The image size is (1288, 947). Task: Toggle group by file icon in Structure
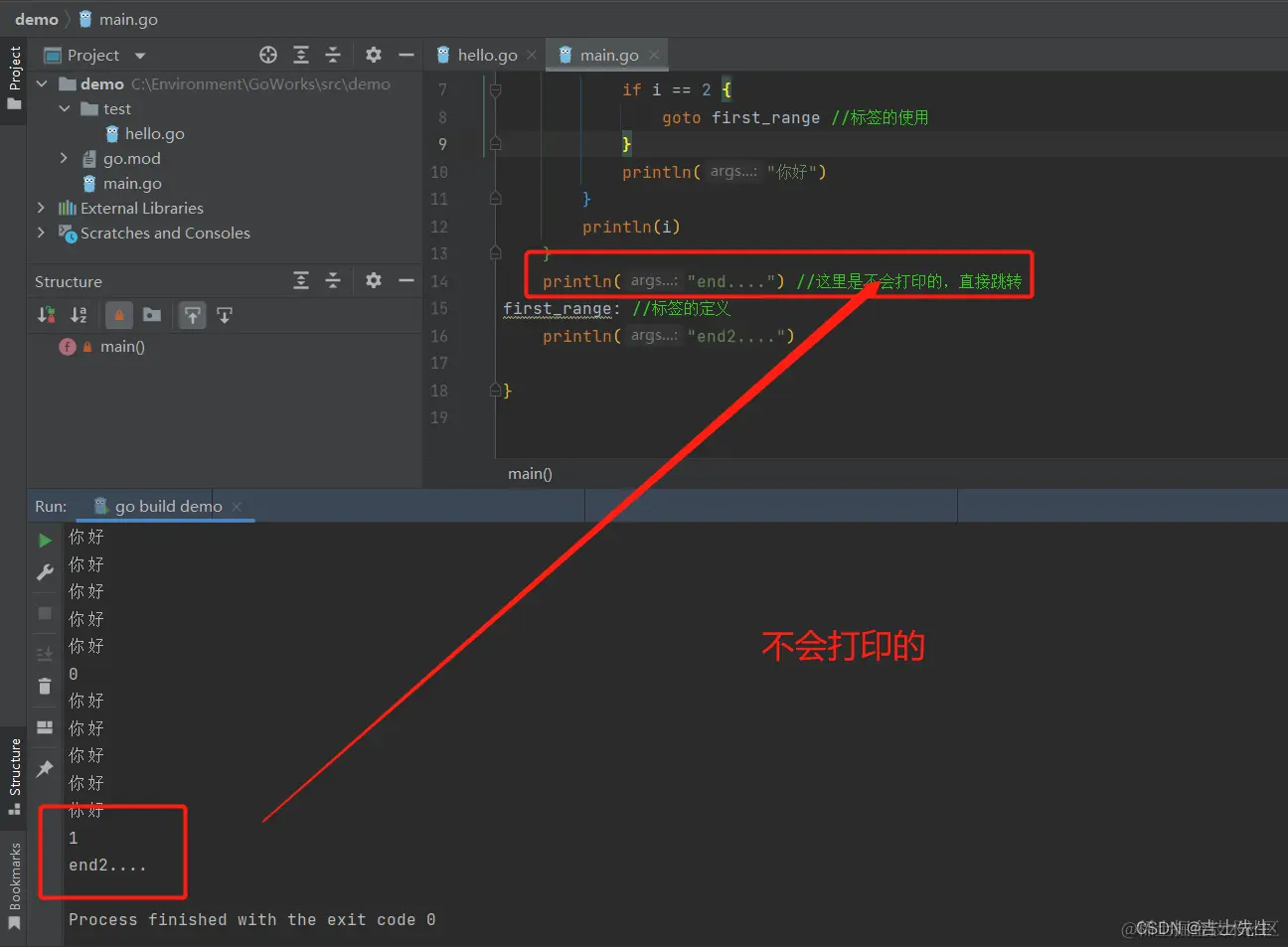pos(152,315)
